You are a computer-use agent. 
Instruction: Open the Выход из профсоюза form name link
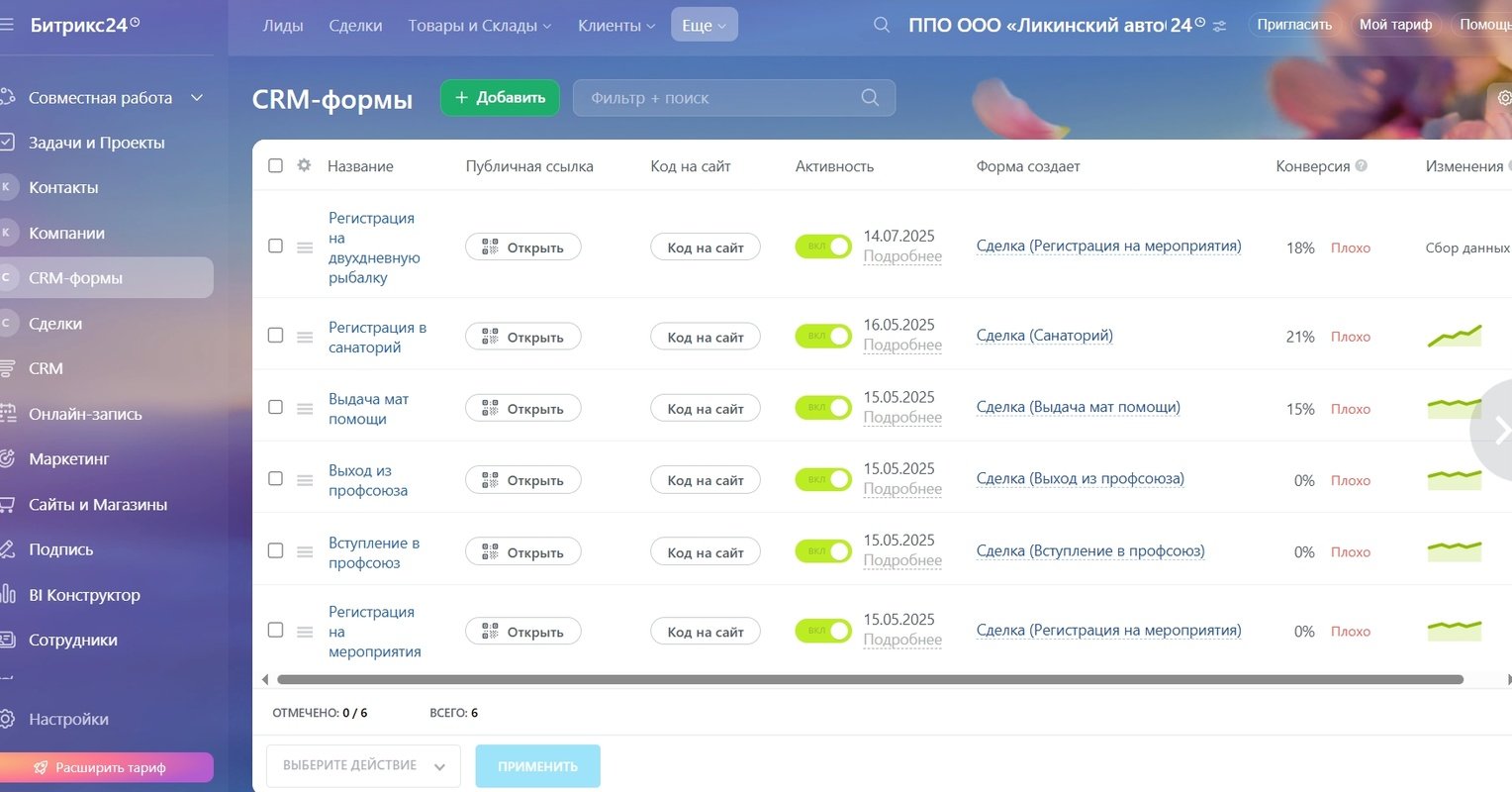[x=368, y=480]
